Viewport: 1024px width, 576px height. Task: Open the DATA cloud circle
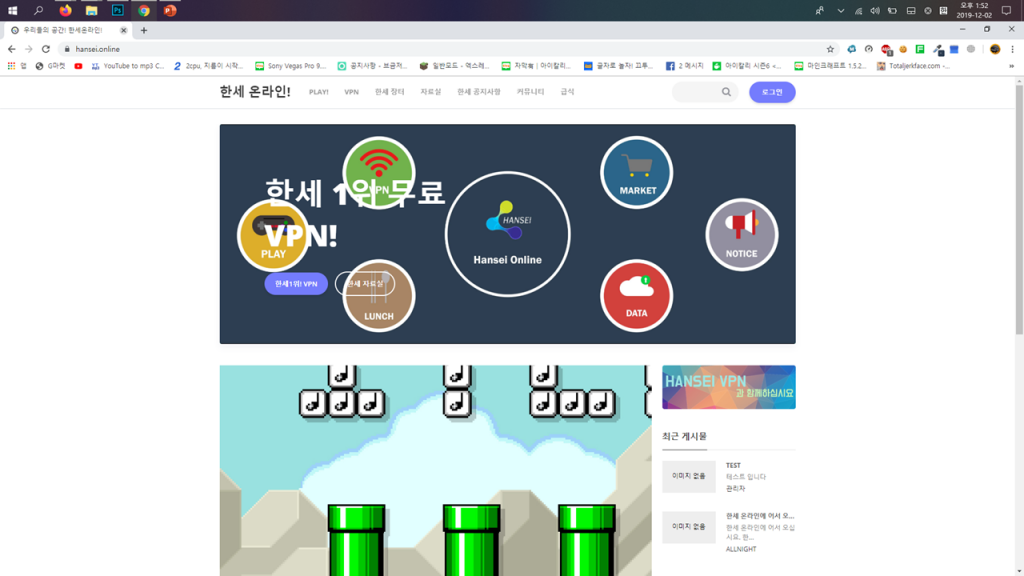coord(636,296)
